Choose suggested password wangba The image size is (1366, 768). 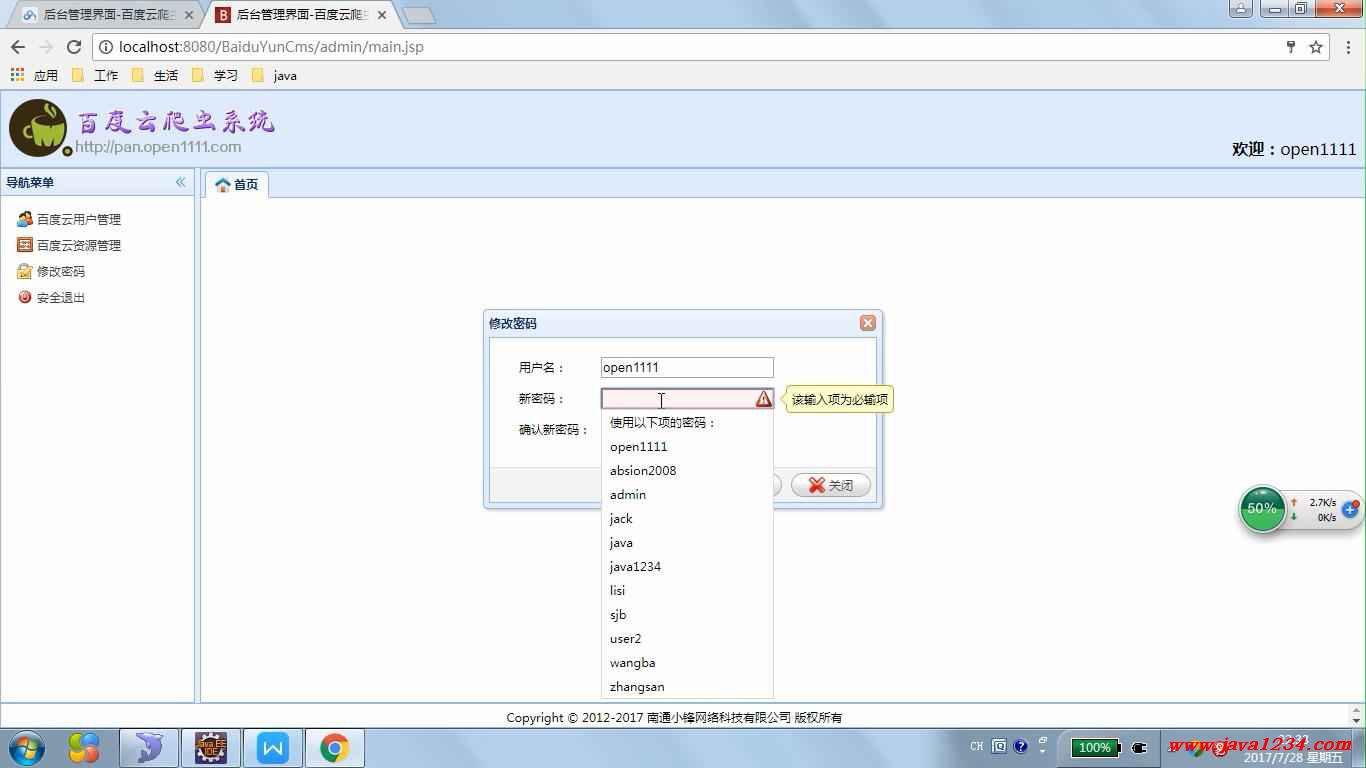[x=687, y=663]
